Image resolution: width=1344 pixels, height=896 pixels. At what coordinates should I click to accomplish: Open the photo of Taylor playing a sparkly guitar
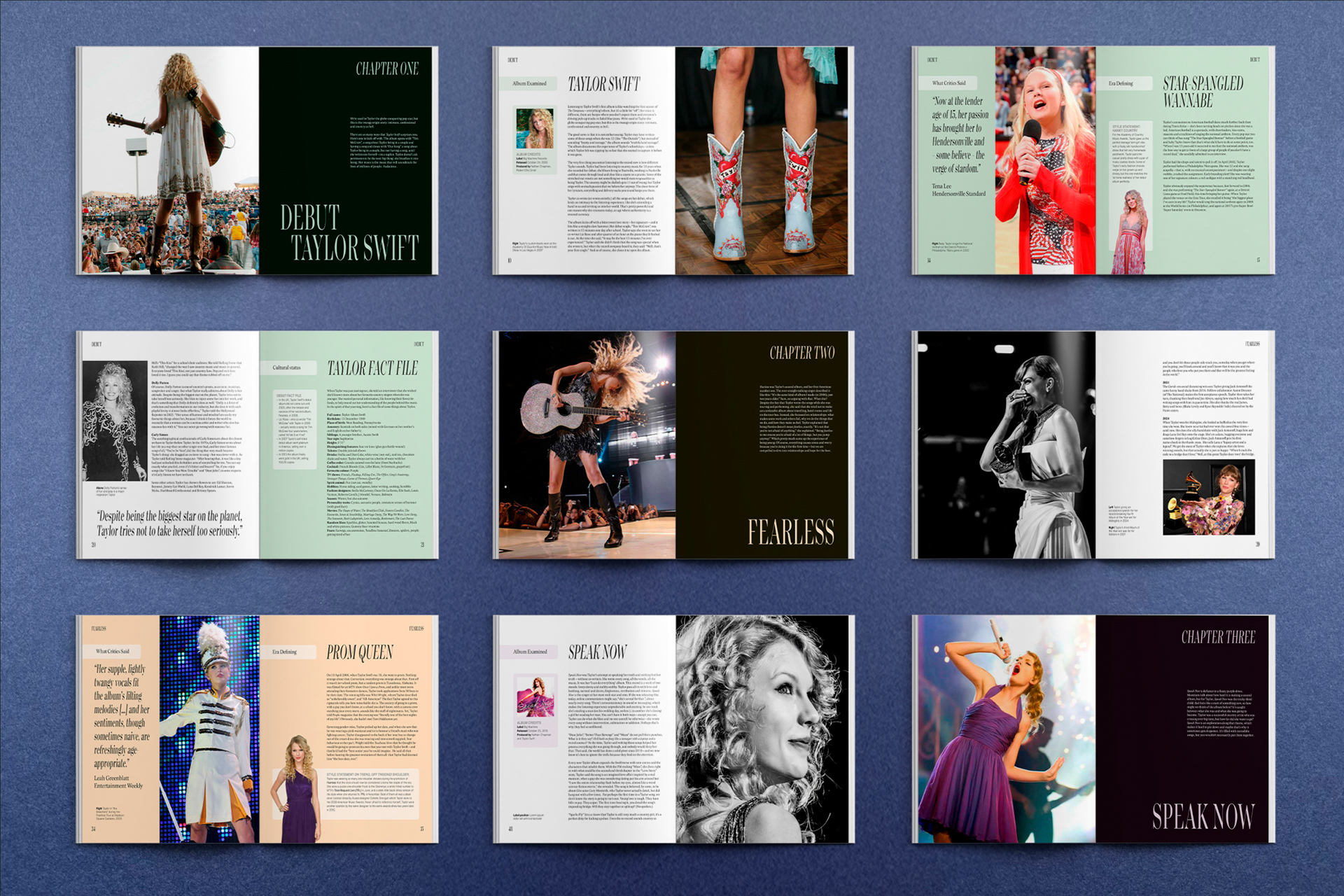(x=587, y=444)
